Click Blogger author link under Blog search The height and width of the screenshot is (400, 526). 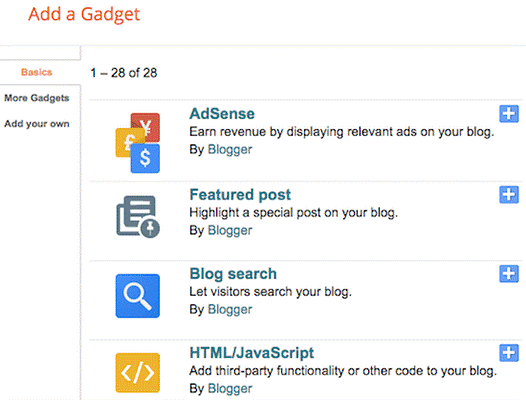click(230, 310)
